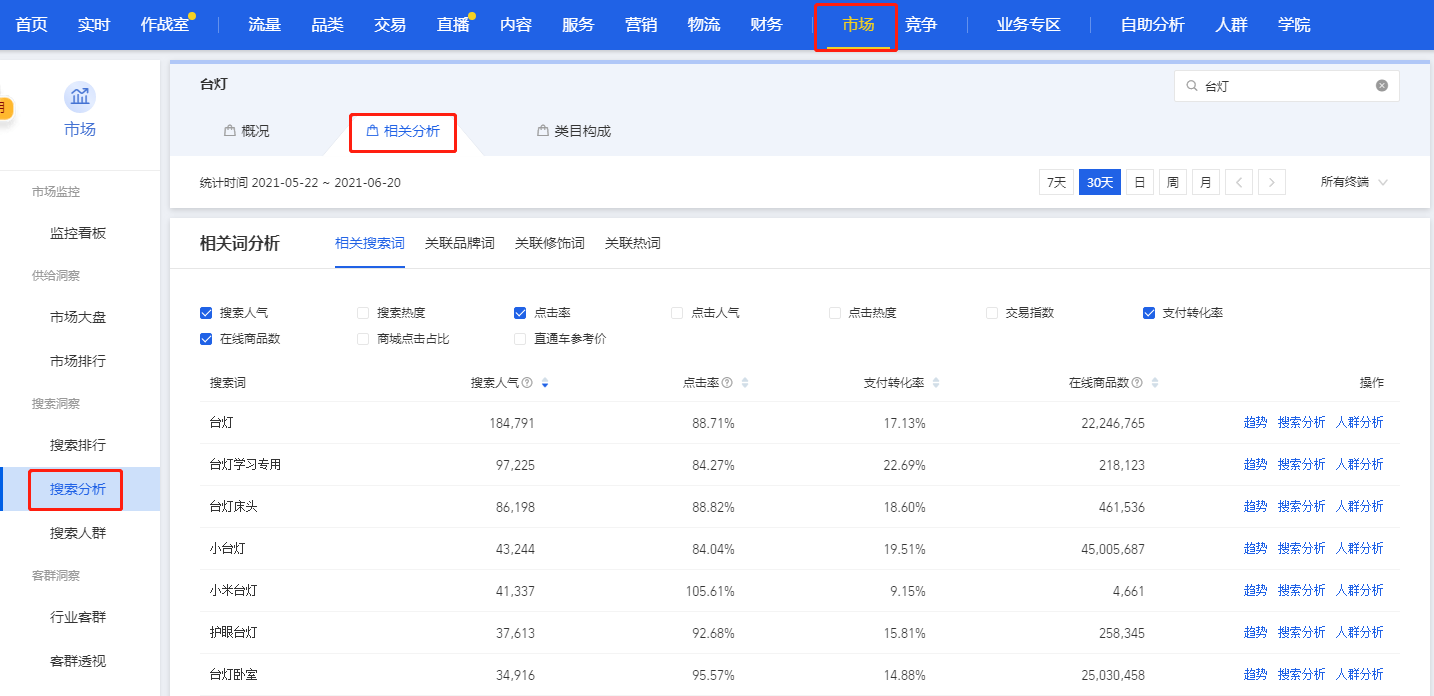1434x696 pixels.
Task: Select the 30天 date range
Action: coord(1100,182)
